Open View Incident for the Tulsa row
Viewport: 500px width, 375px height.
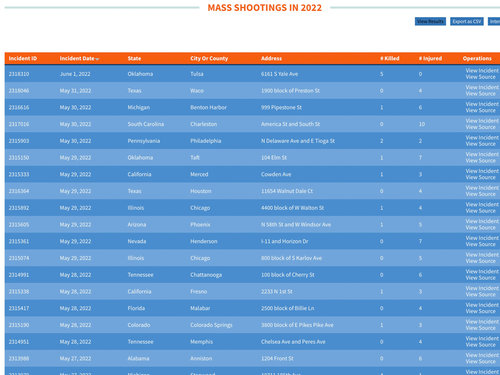(x=482, y=71)
